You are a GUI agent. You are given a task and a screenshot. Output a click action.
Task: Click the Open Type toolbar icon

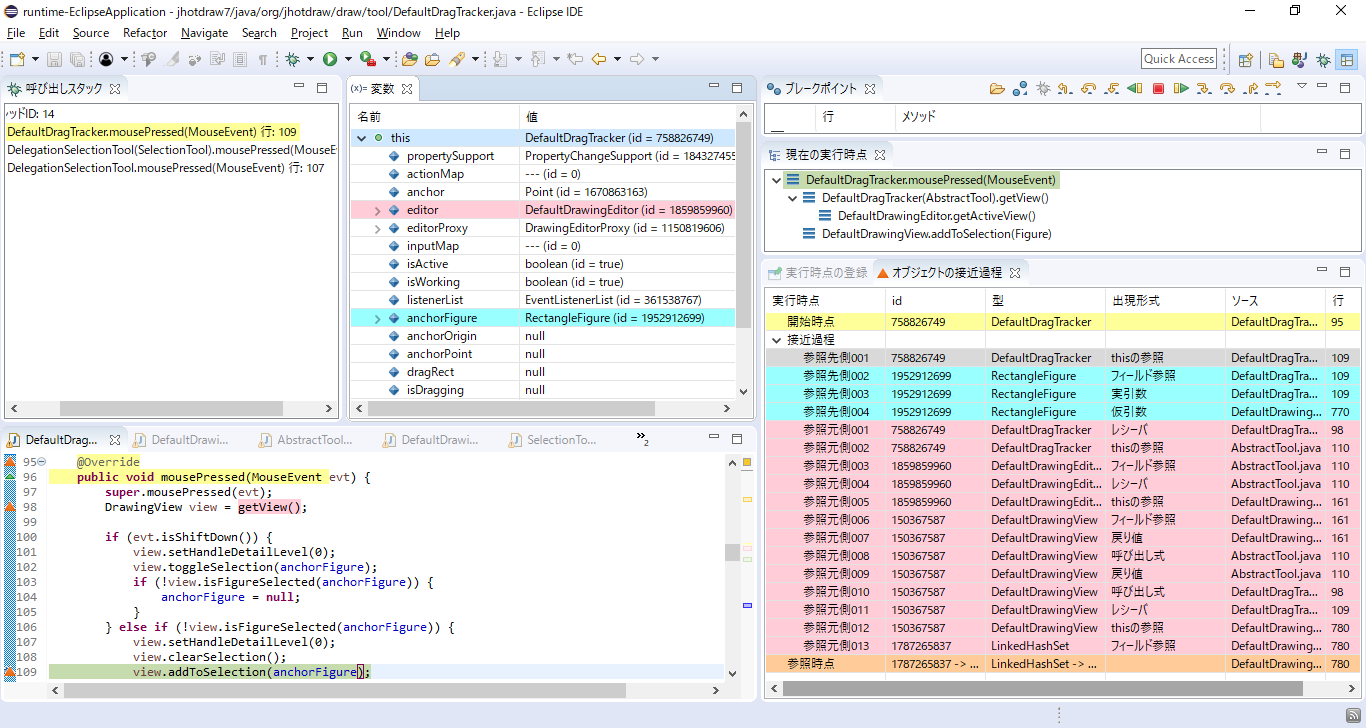point(409,59)
